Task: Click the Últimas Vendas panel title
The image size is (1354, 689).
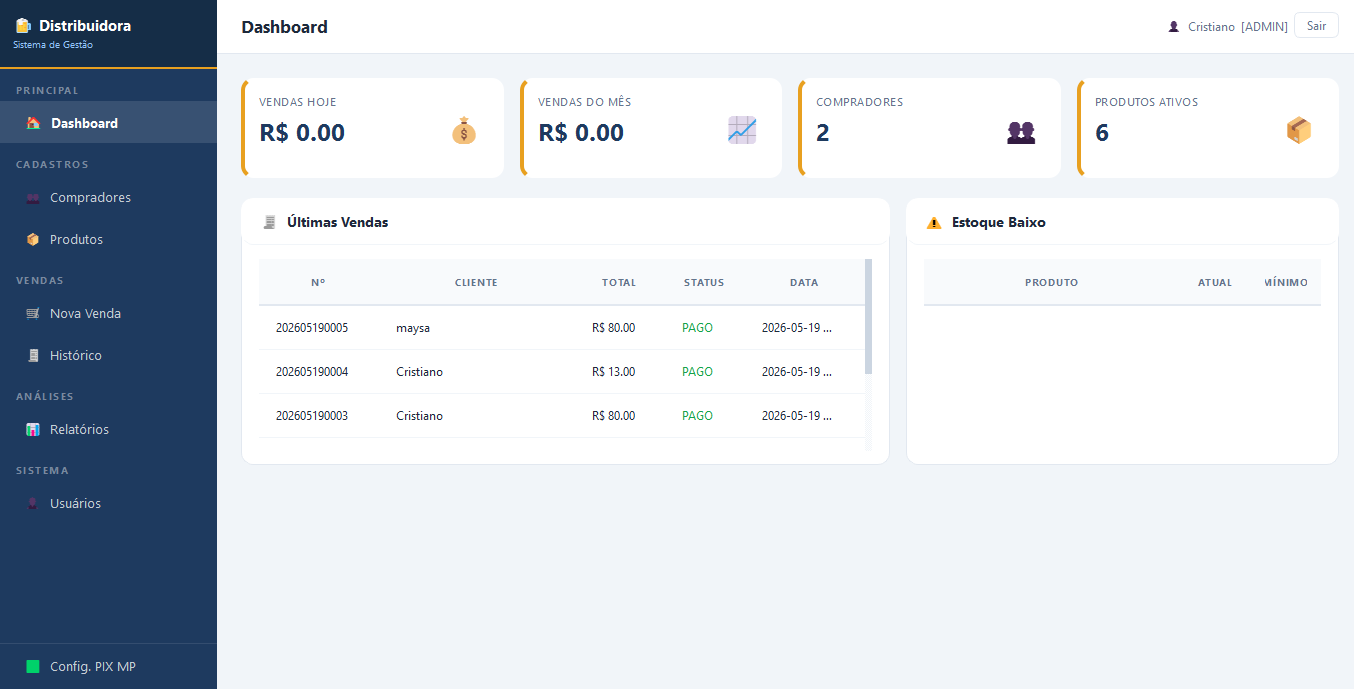Action: pyautogui.click(x=337, y=222)
